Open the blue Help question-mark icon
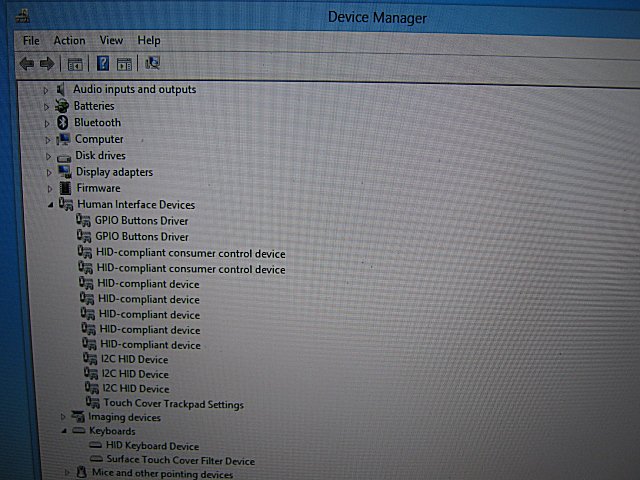640x480 pixels. click(103, 63)
